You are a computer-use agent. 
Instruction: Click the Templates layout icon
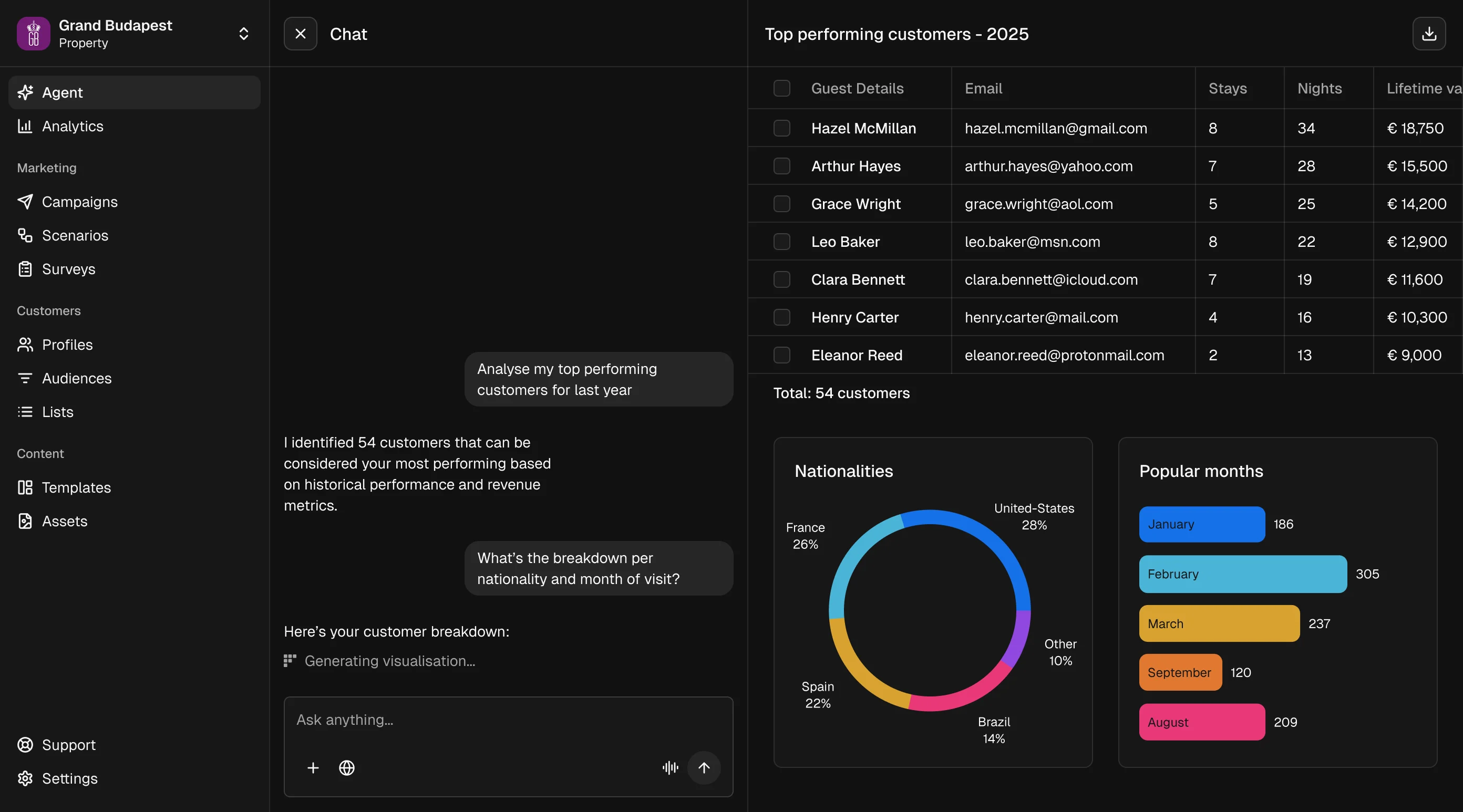[x=25, y=487]
